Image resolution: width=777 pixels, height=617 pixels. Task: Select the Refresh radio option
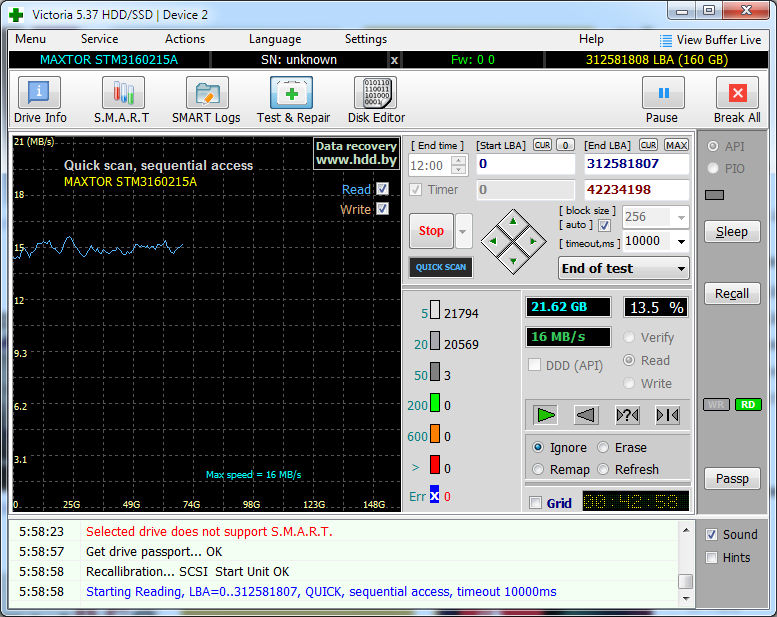(x=603, y=469)
